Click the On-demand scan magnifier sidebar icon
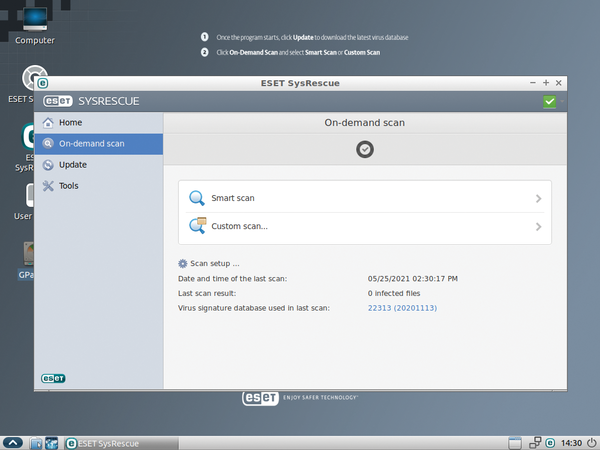Screen dimensions: 600x450 click(x=48, y=143)
